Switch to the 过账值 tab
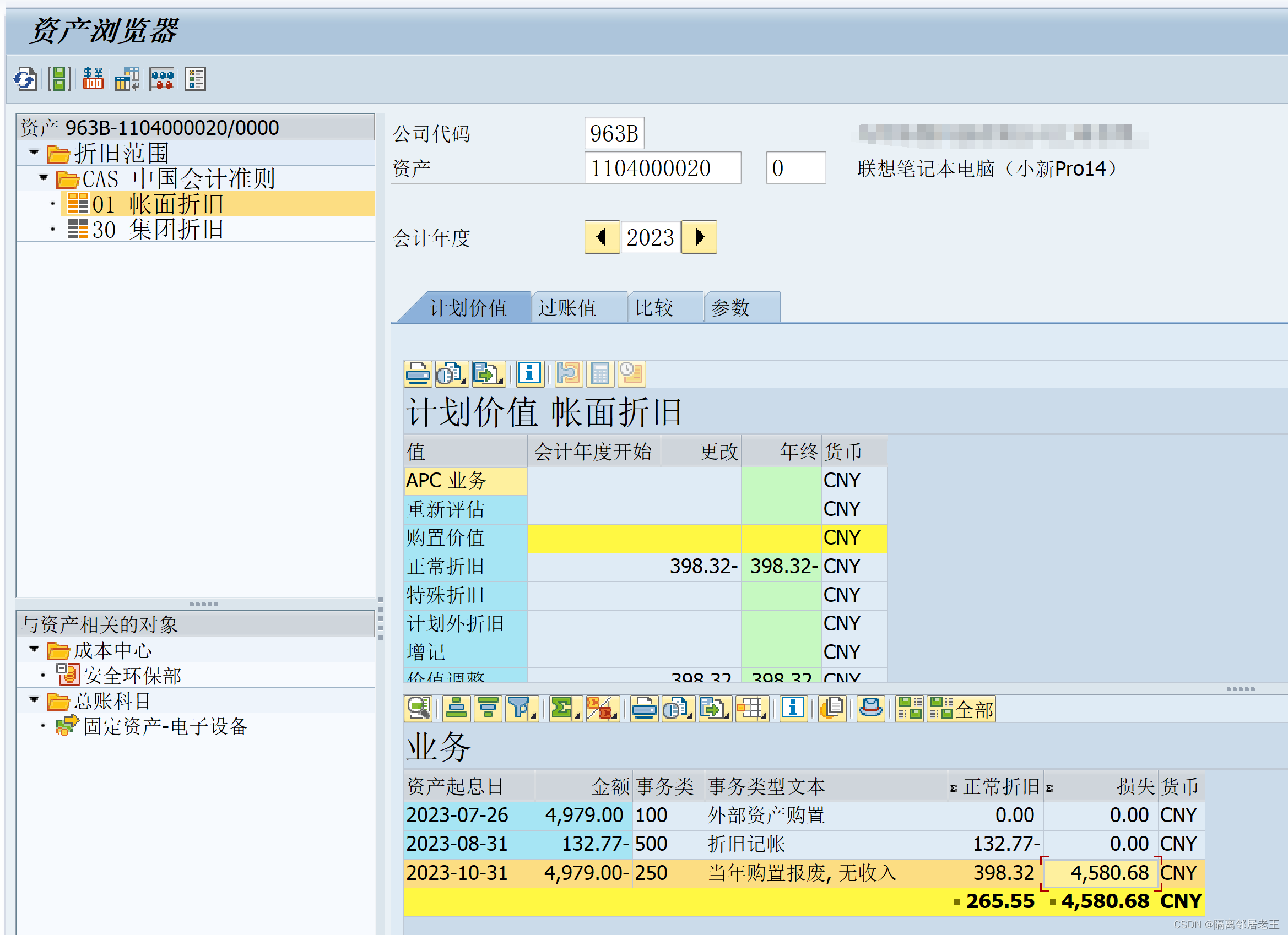1288x935 pixels. pyautogui.click(x=568, y=308)
